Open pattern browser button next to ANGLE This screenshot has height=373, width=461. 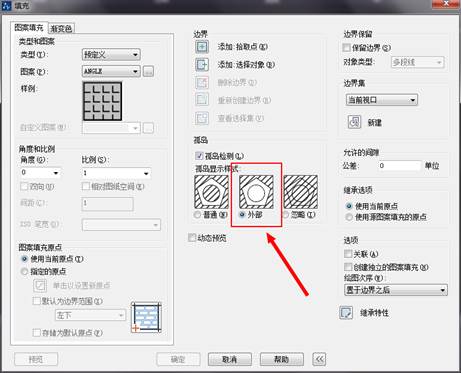148,71
